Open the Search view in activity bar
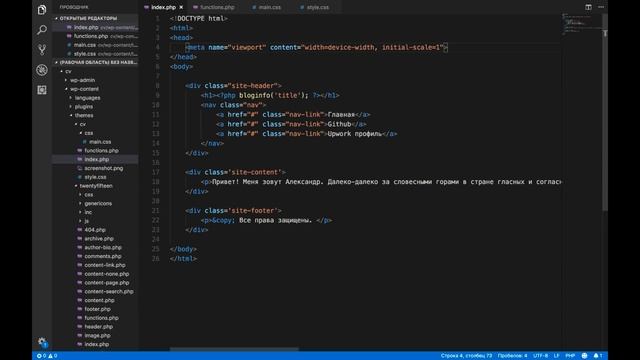Viewport: 640px width, 360px height. (42, 30)
